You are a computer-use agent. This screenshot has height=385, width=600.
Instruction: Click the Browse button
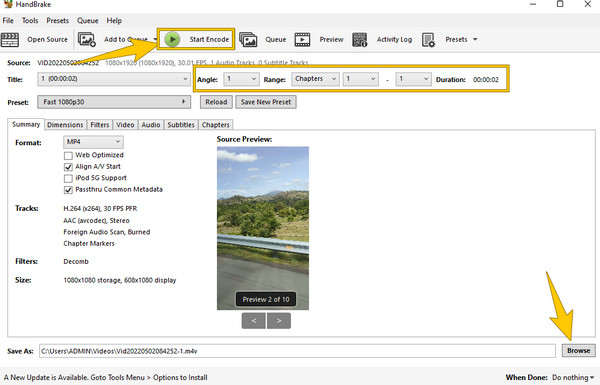click(x=579, y=351)
